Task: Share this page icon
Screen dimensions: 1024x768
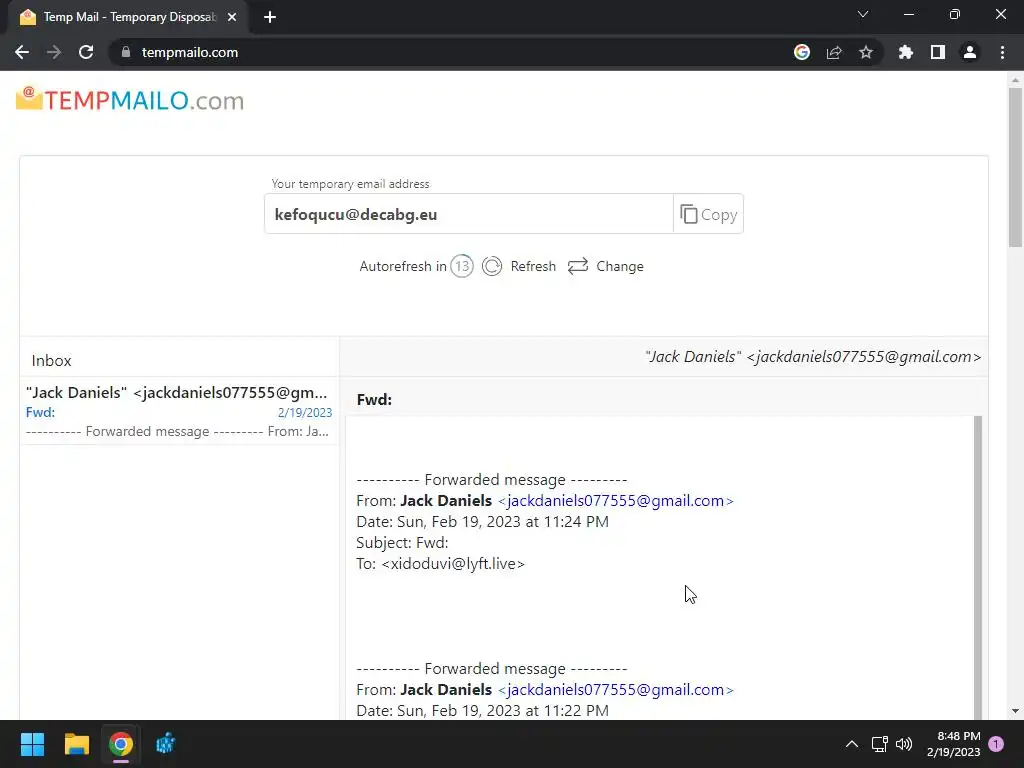Action: pyautogui.click(x=834, y=52)
